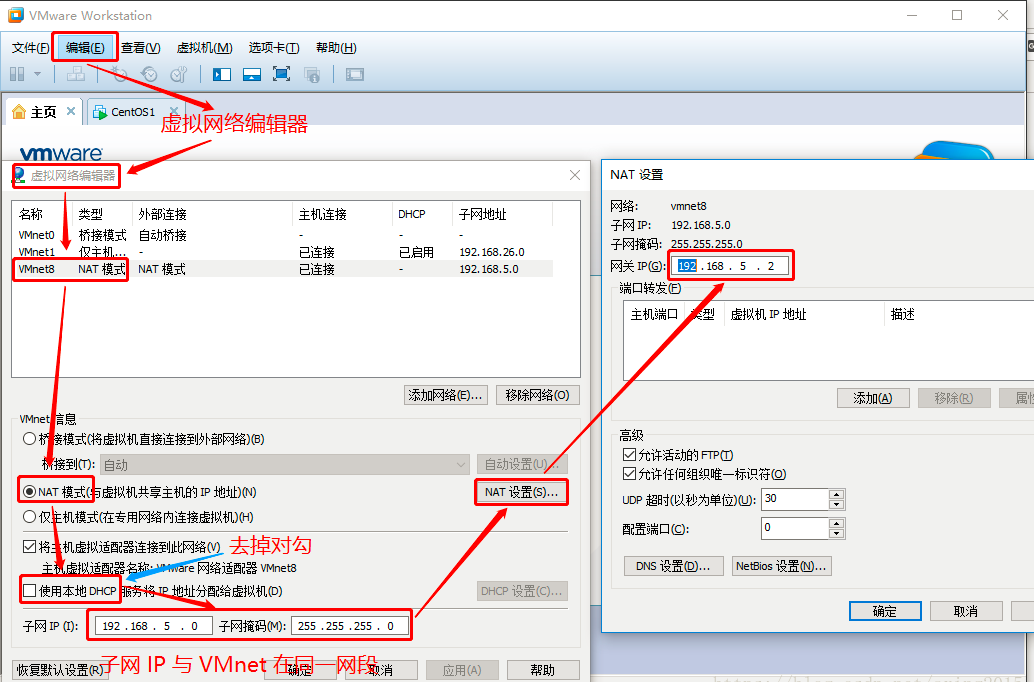Click the unity mode toolbar icon
Viewport: 1034px width, 682px height.
coord(312,74)
